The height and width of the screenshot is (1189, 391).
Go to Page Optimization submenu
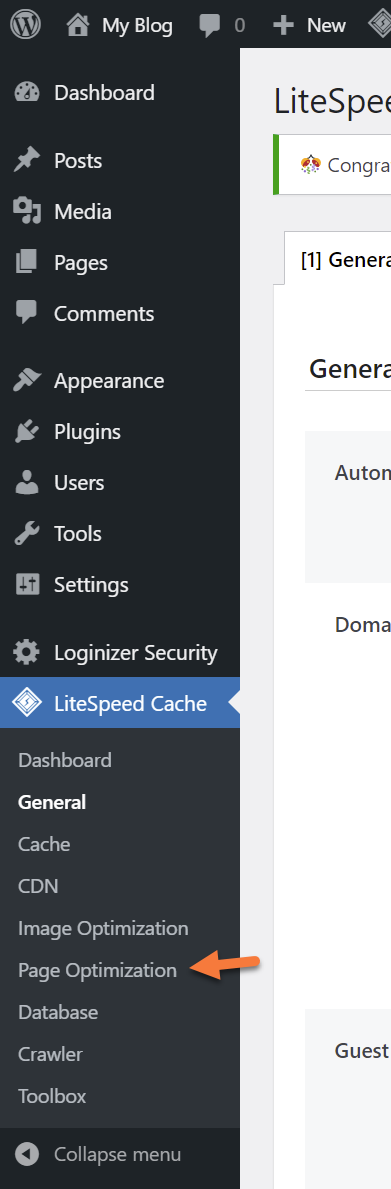pos(97,970)
